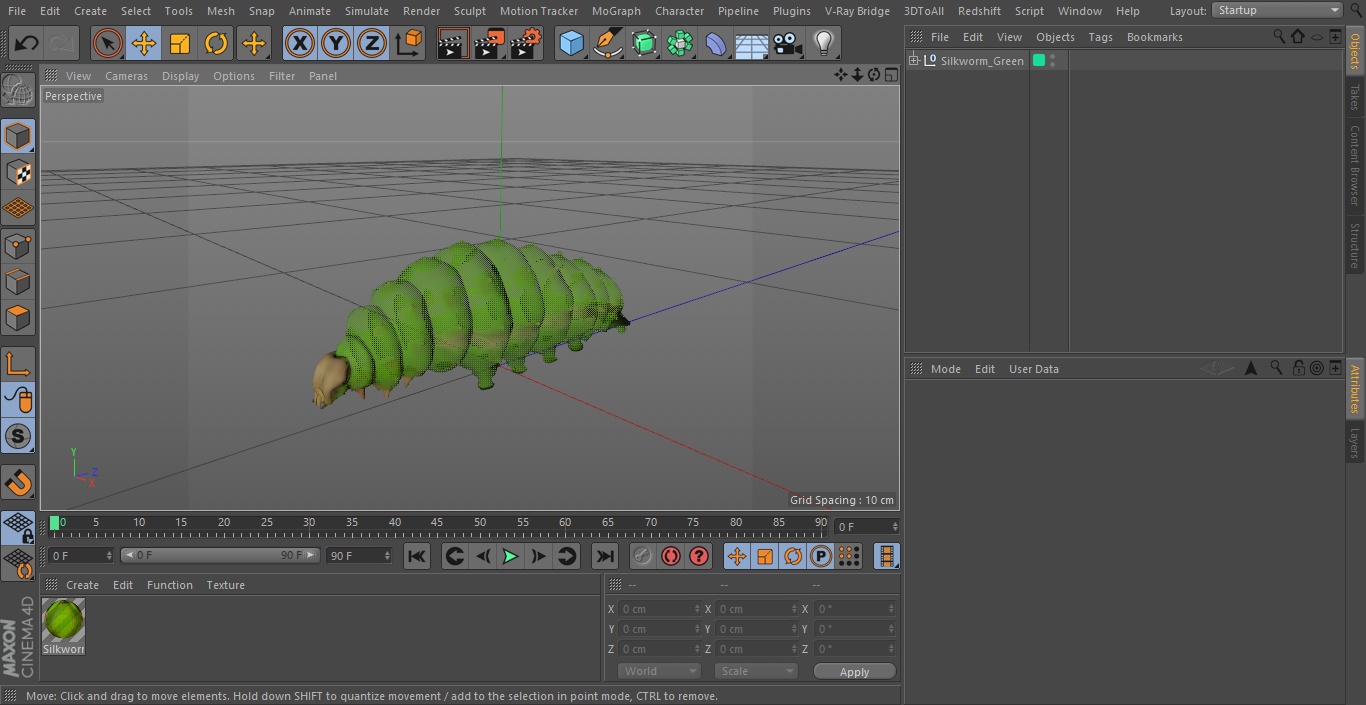1366x705 pixels.
Task: Open the Content Browser side tab
Action: pyautogui.click(x=1355, y=165)
